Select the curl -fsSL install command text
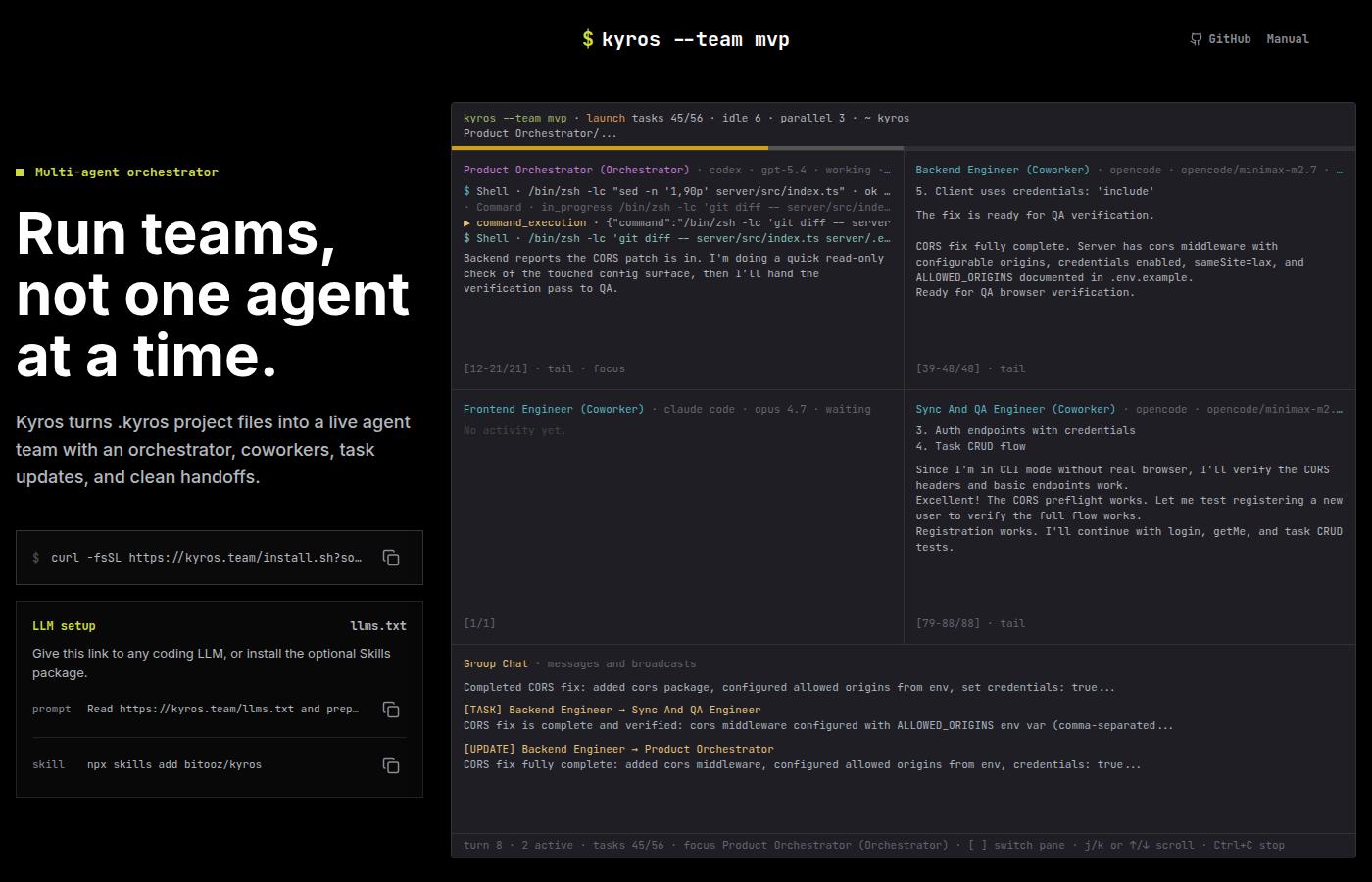This screenshot has width=1372, height=882. coord(207,558)
